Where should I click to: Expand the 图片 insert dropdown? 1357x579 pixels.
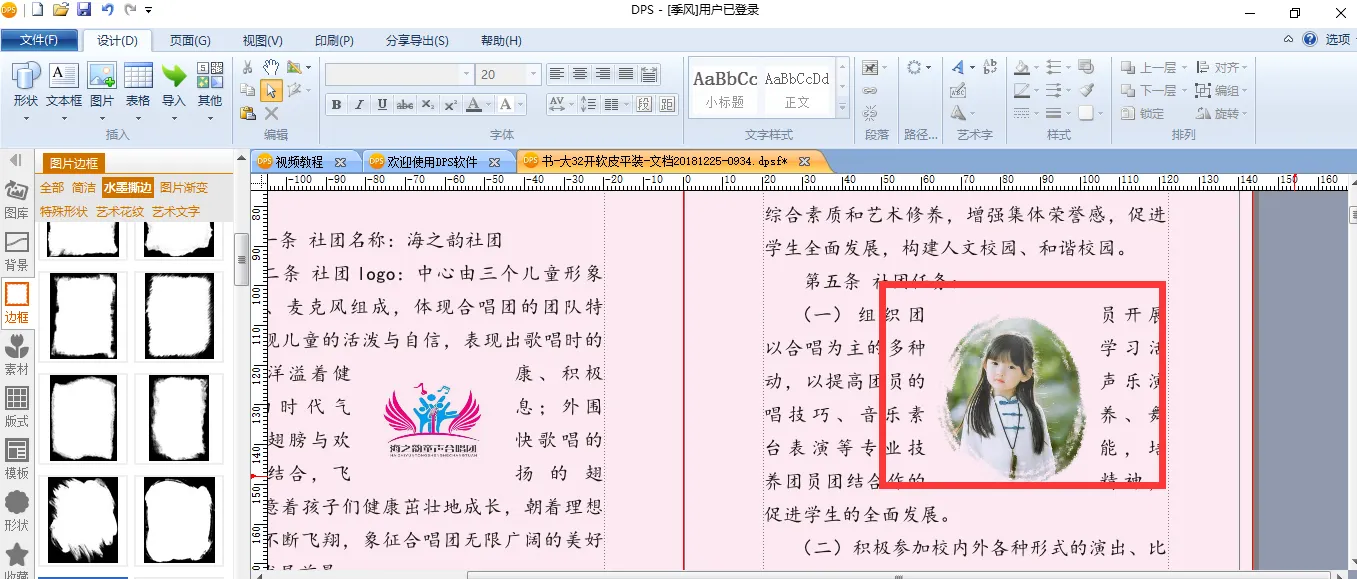[102, 118]
